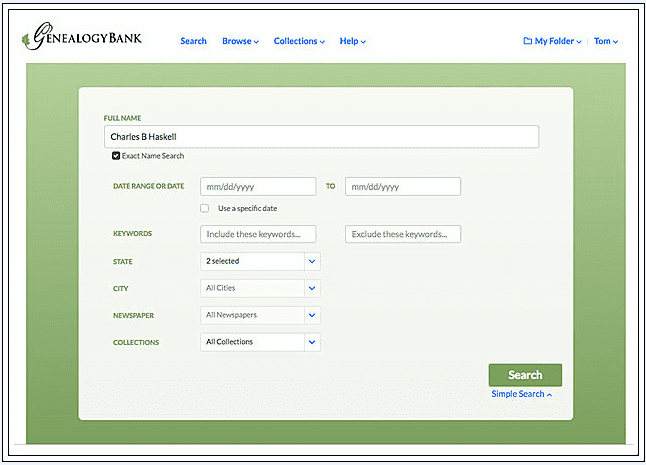
Task: Open My Folder menu
Action: pyautogui.click(x=552, y=41)
